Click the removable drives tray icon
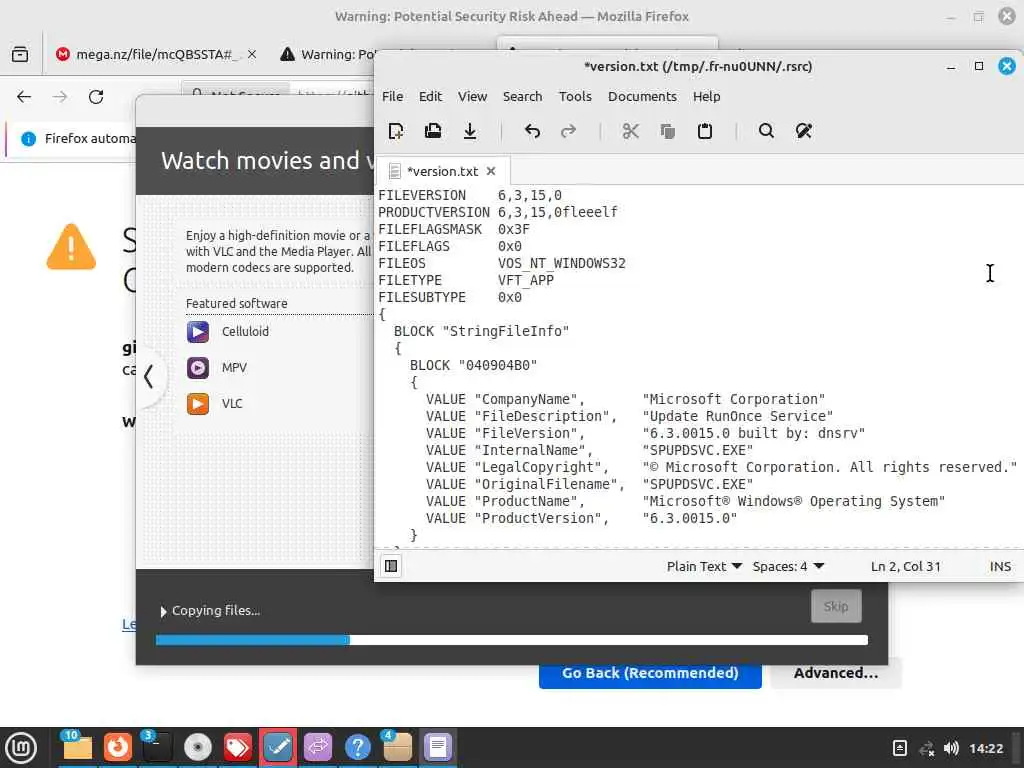This screenshot has width=1024, height=768. [x=899, y=748]
